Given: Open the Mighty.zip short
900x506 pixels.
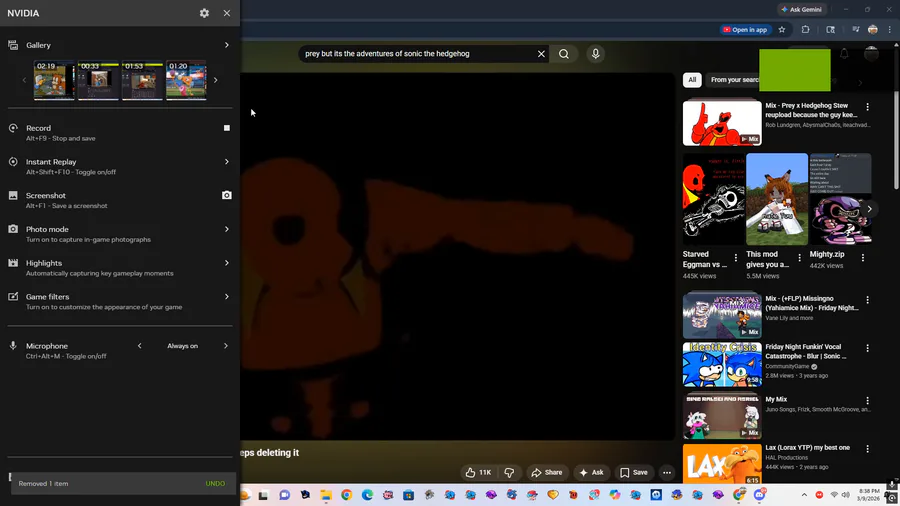Looking at the screenshot, I should [840, 199].
